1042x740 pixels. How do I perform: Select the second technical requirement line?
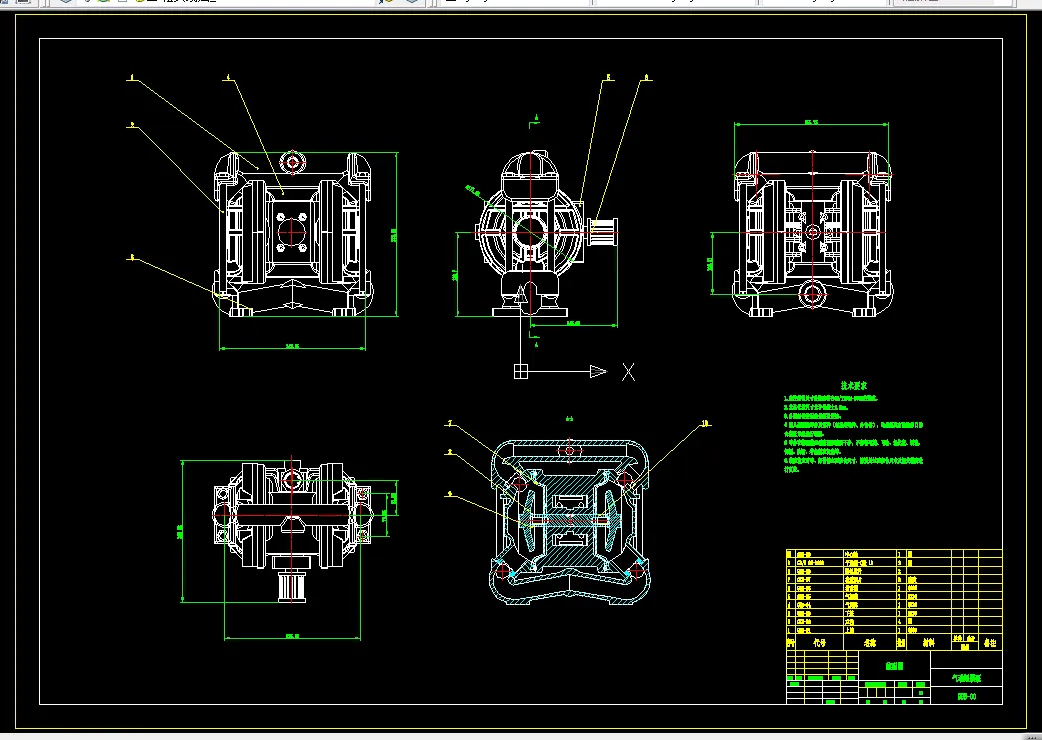tap(816, 407)
